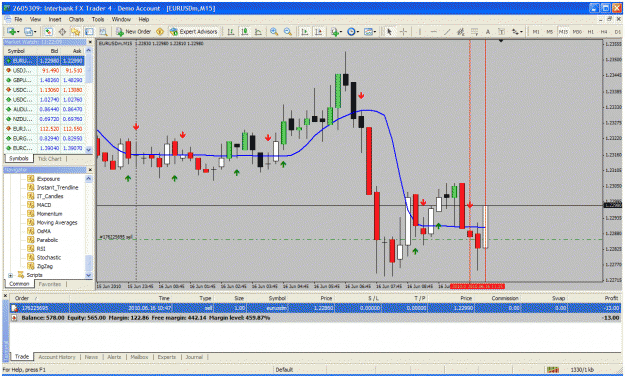Open the Journal tab in Terminal
Image resolution: width=625 pixels, height=376 pixels.
coord(194,357)
